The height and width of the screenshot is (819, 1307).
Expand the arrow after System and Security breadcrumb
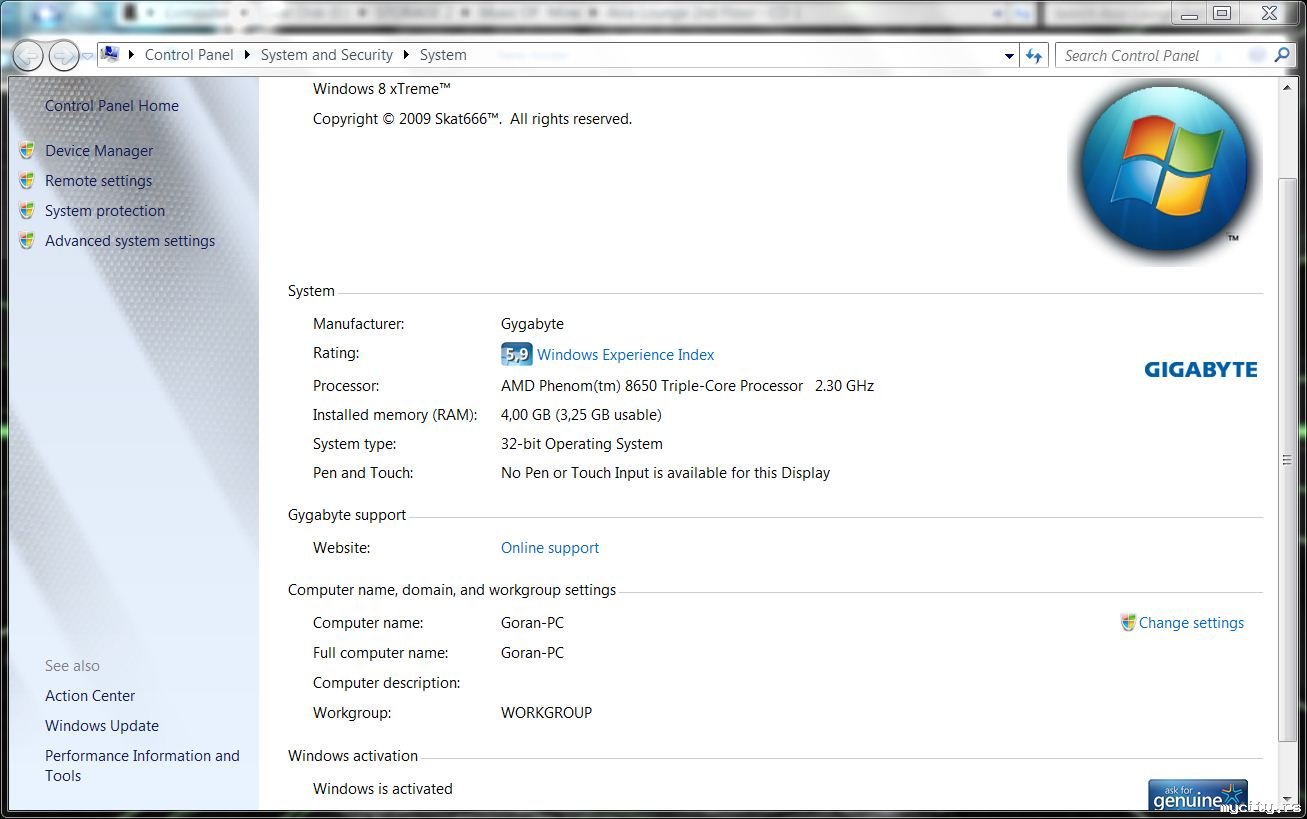point(406,55)
